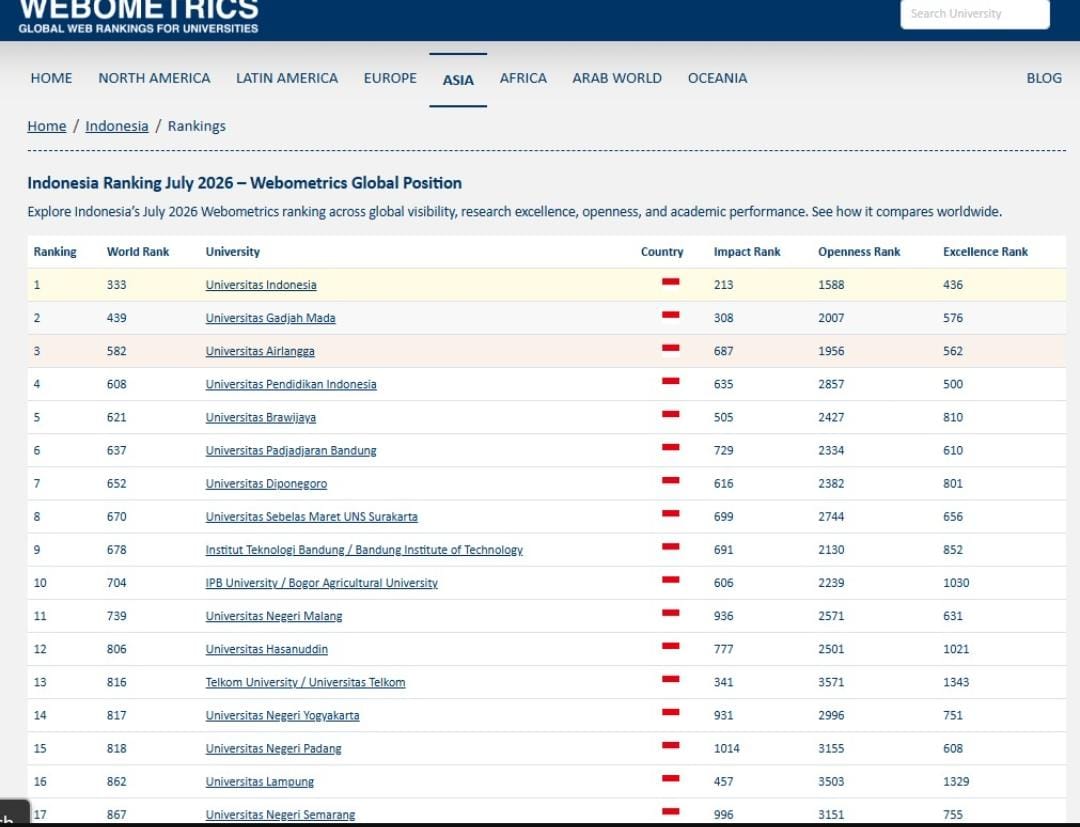This screenshot has width=1080, height=827.
Task: Click the Openness Rank column header
Action: click(x=859, y=252)
